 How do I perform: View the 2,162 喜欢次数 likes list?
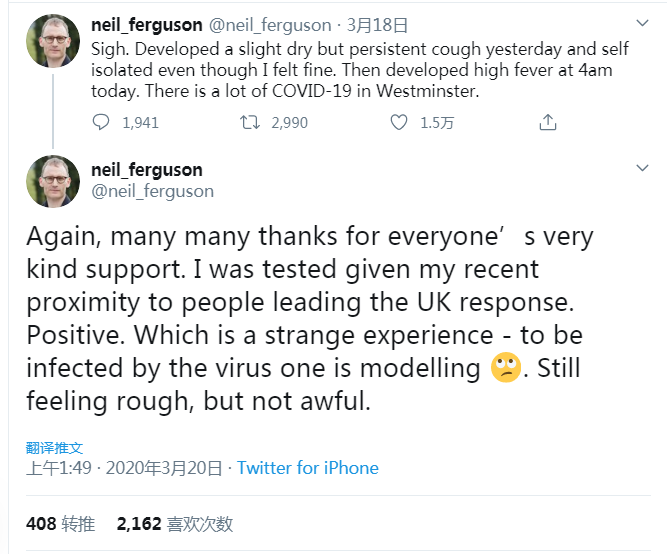(x=174, y=523)
